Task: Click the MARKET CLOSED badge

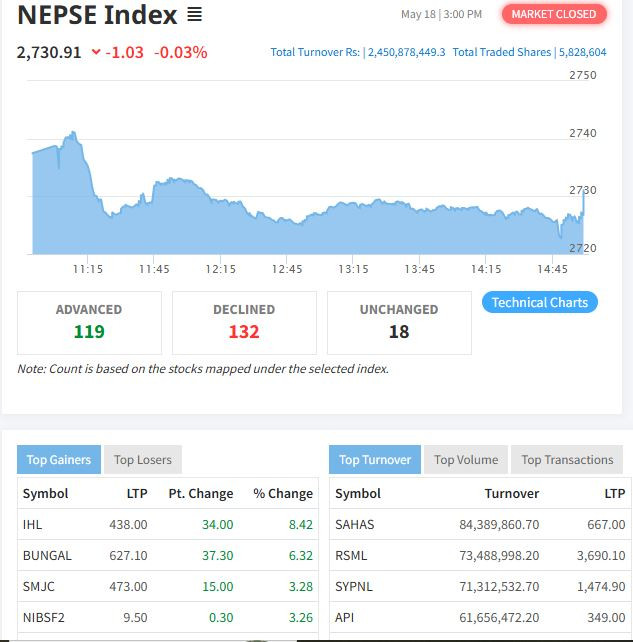Action: [554, 14]
